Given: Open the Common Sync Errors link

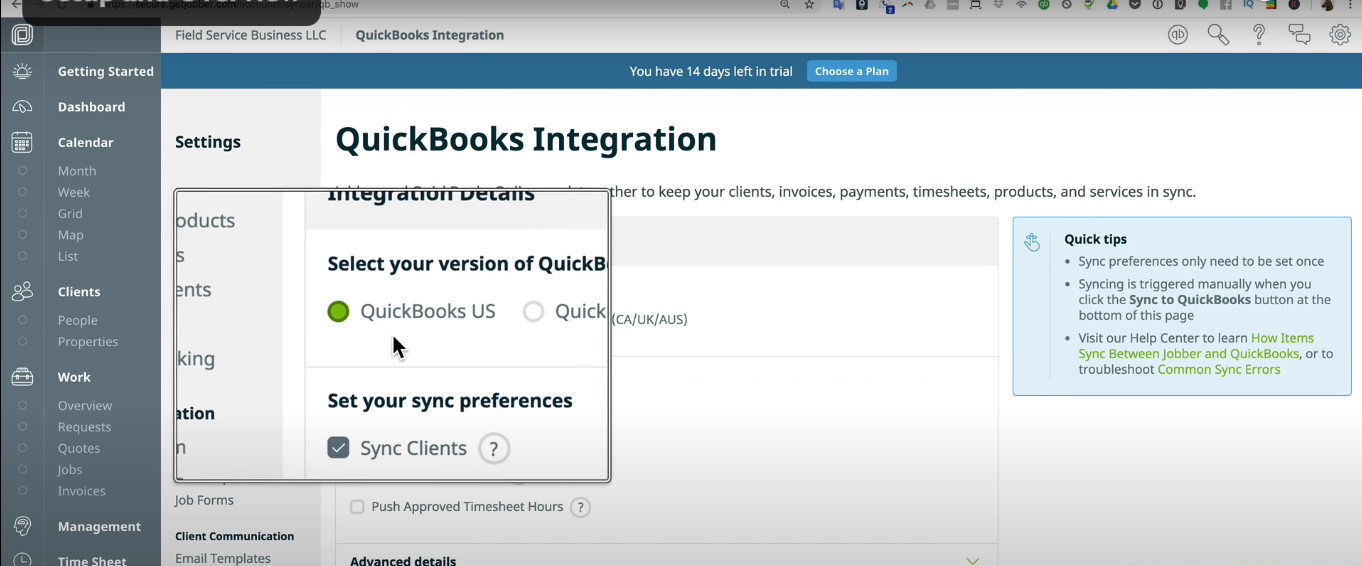Looking at the screenshot, I should coord(1219,369).
